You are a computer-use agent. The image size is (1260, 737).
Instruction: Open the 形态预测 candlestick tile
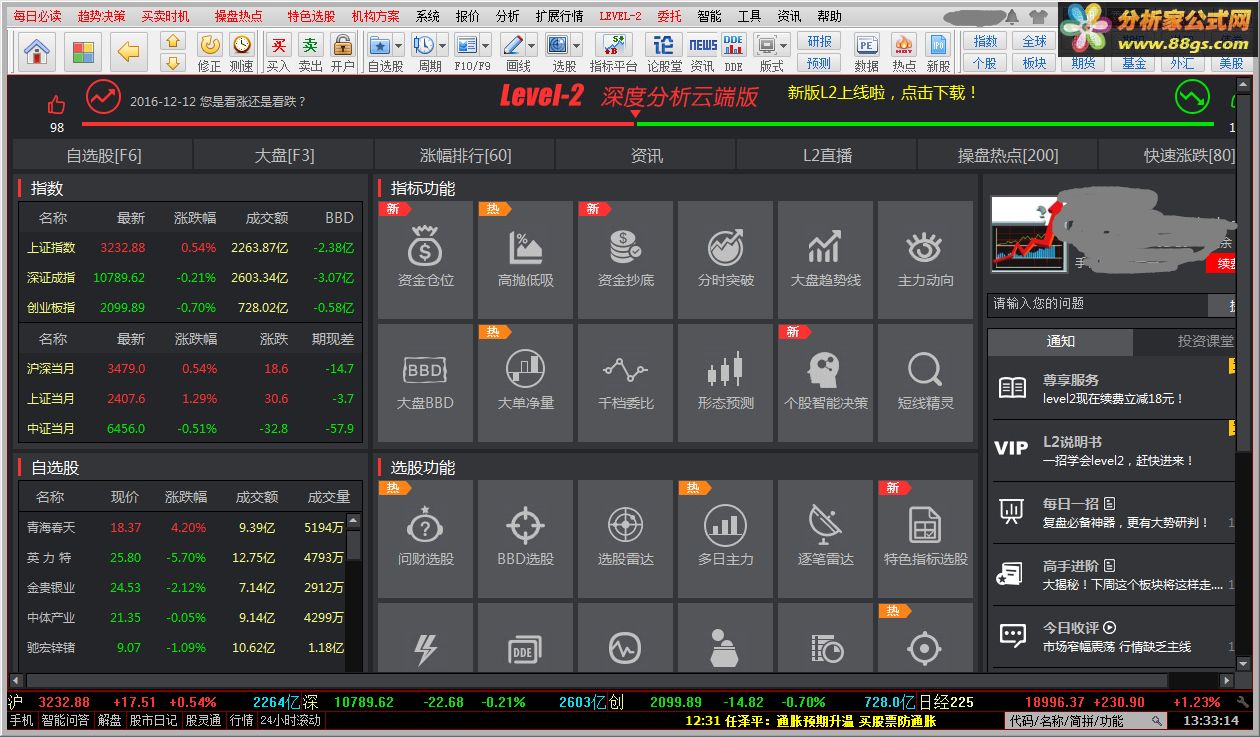pos(726,382)
